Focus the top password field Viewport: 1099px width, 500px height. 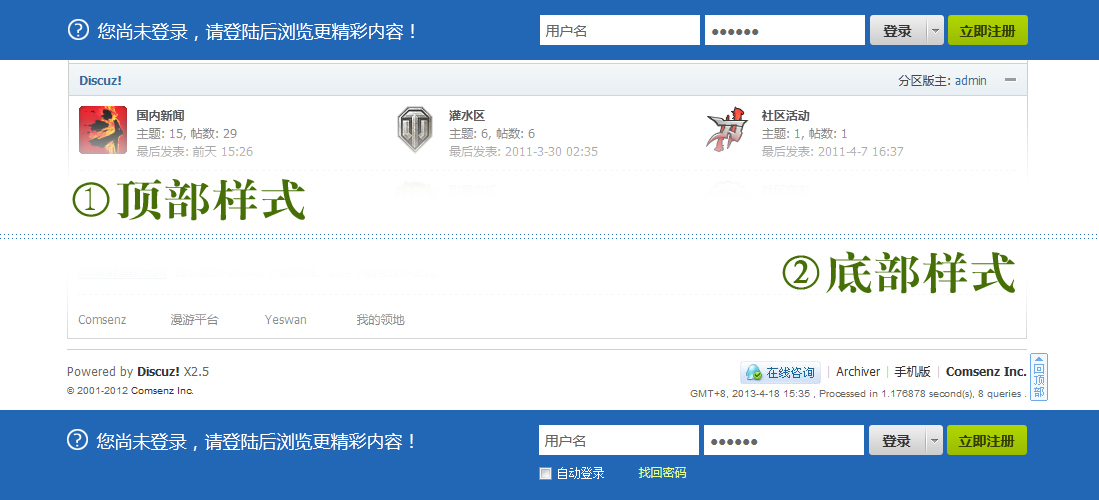[785, 30]
